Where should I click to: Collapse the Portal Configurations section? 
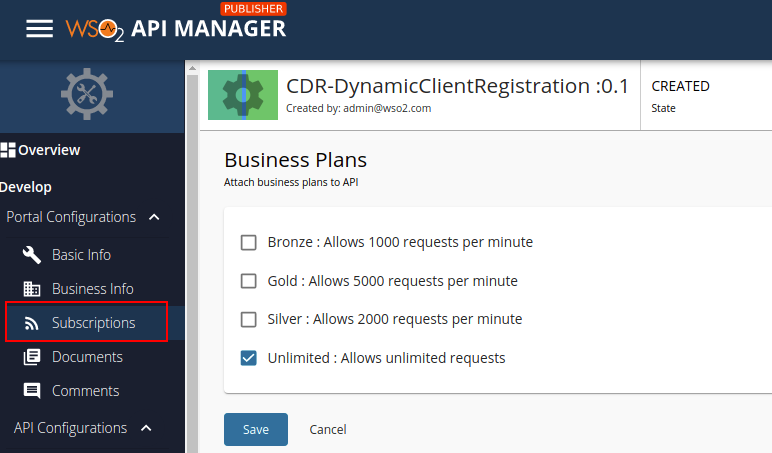154,217
